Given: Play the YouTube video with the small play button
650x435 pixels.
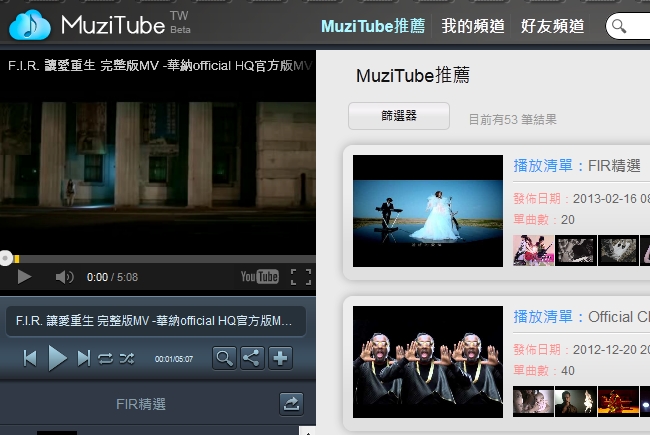Looking at the screenshot, I should click(x=24, y=277).
